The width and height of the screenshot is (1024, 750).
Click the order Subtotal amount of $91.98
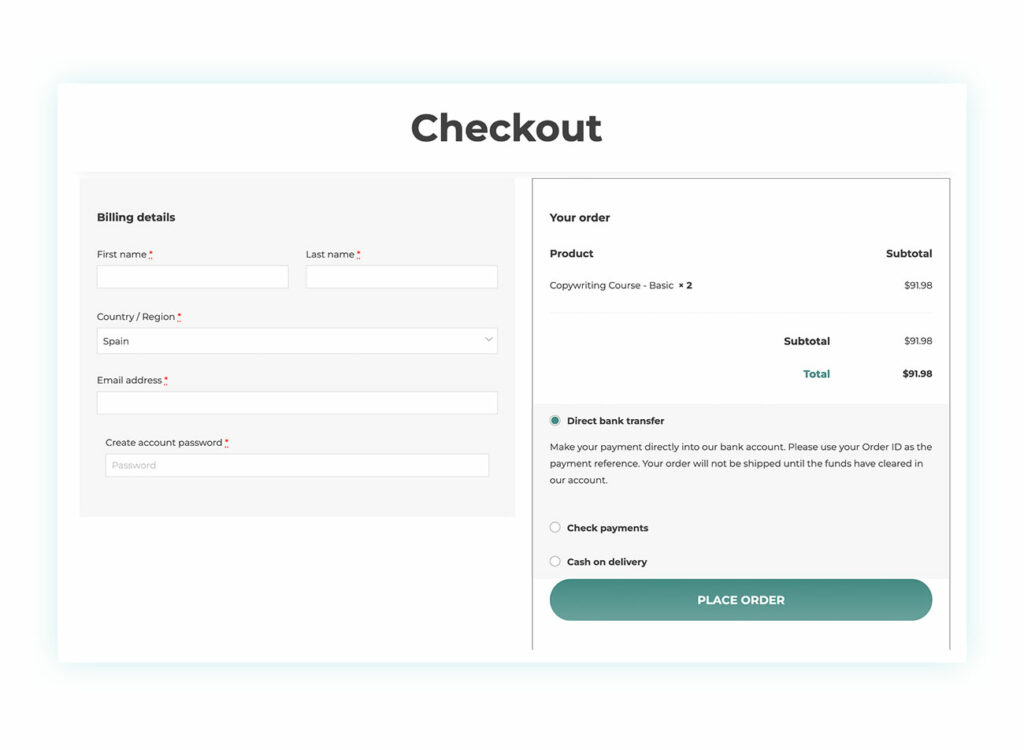tap(919, 341)
